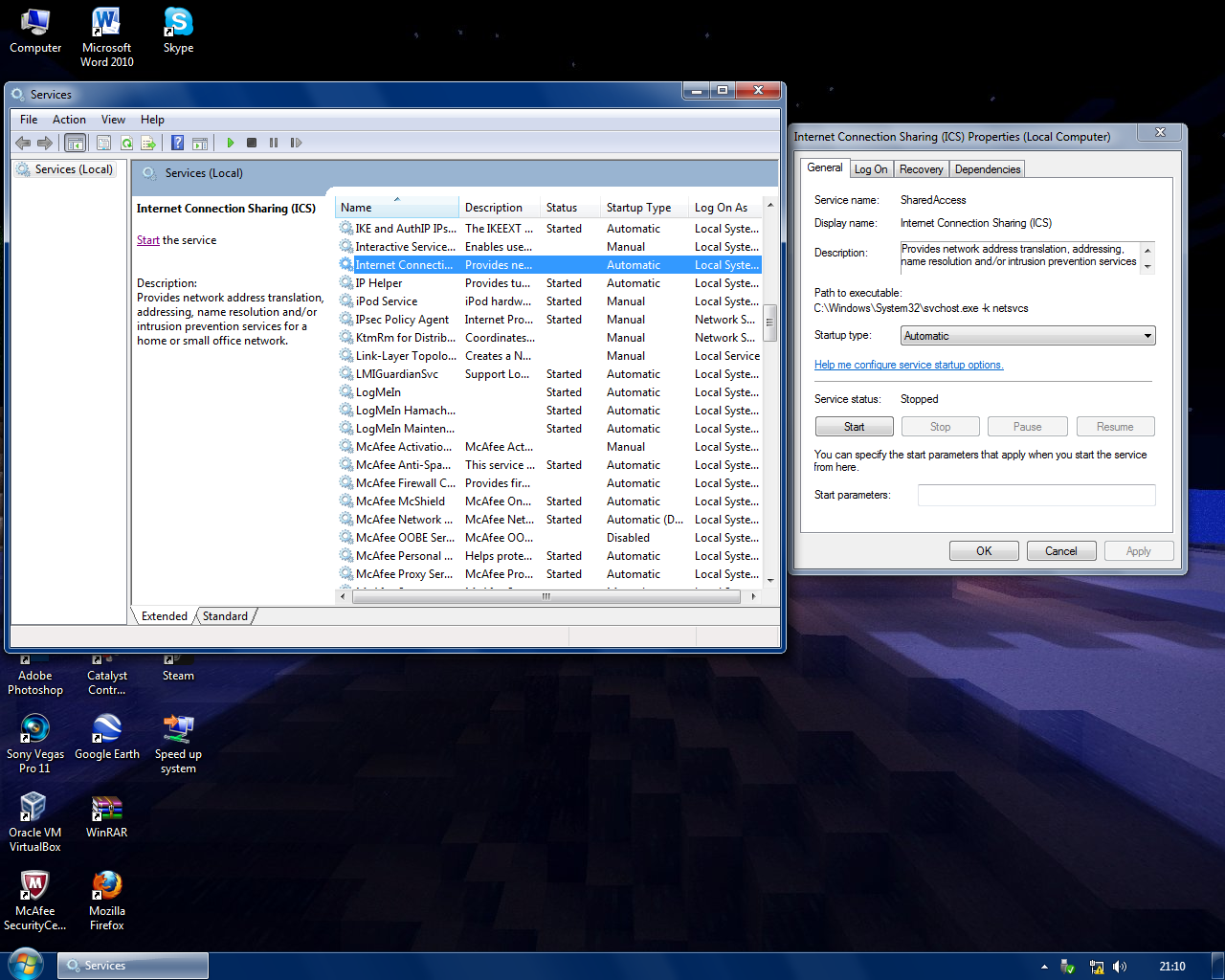Click the Start Service play icon
Image resolution: width=1225 pixels, height=980 pixels.
point(231,143)
